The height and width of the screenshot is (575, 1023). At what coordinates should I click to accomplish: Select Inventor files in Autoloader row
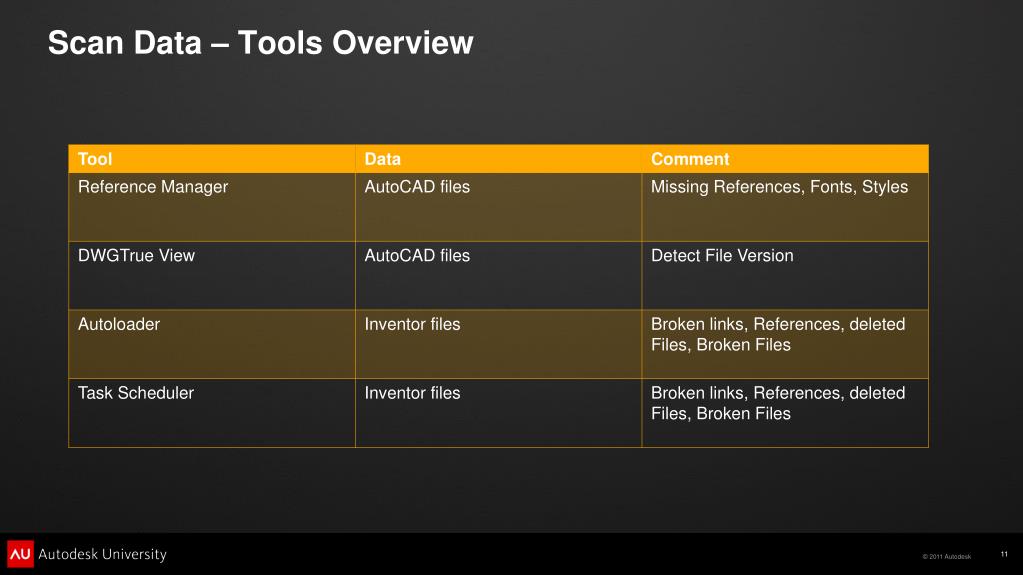[412, 324]
